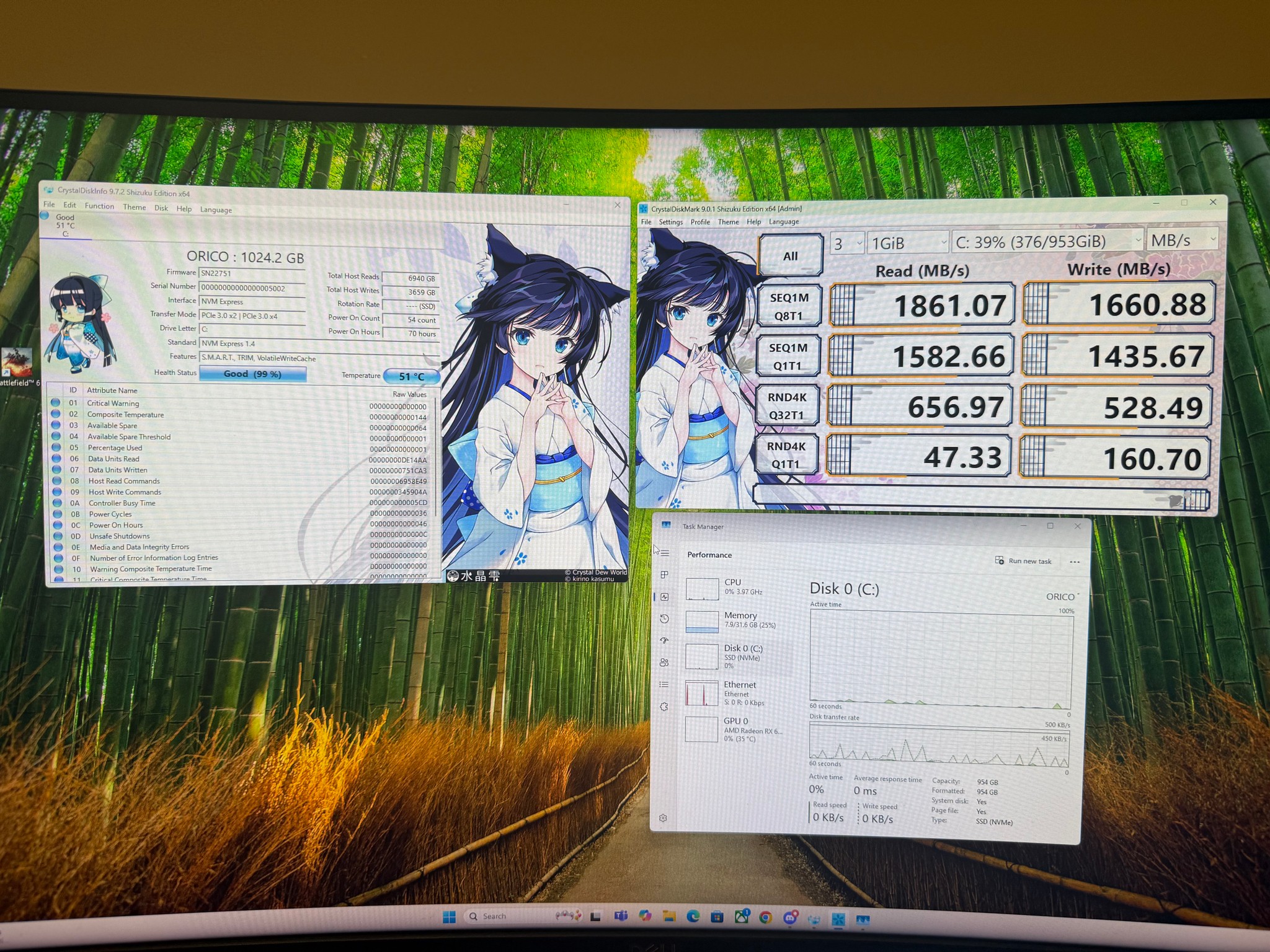Open Services page in Task Manager sidebar
This screenshot has height=952, width=1270.
pyautogui.click(x=665, y=707)
